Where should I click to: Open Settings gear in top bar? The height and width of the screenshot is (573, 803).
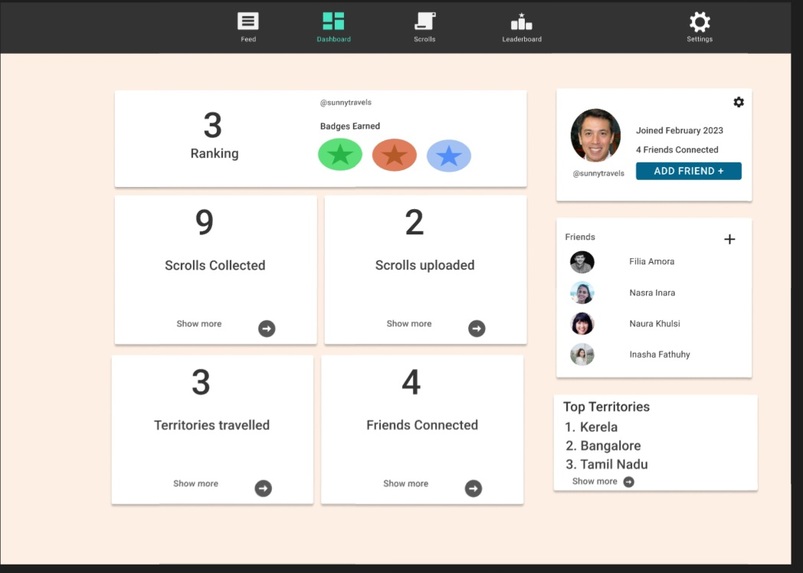[x=700, y=22]
